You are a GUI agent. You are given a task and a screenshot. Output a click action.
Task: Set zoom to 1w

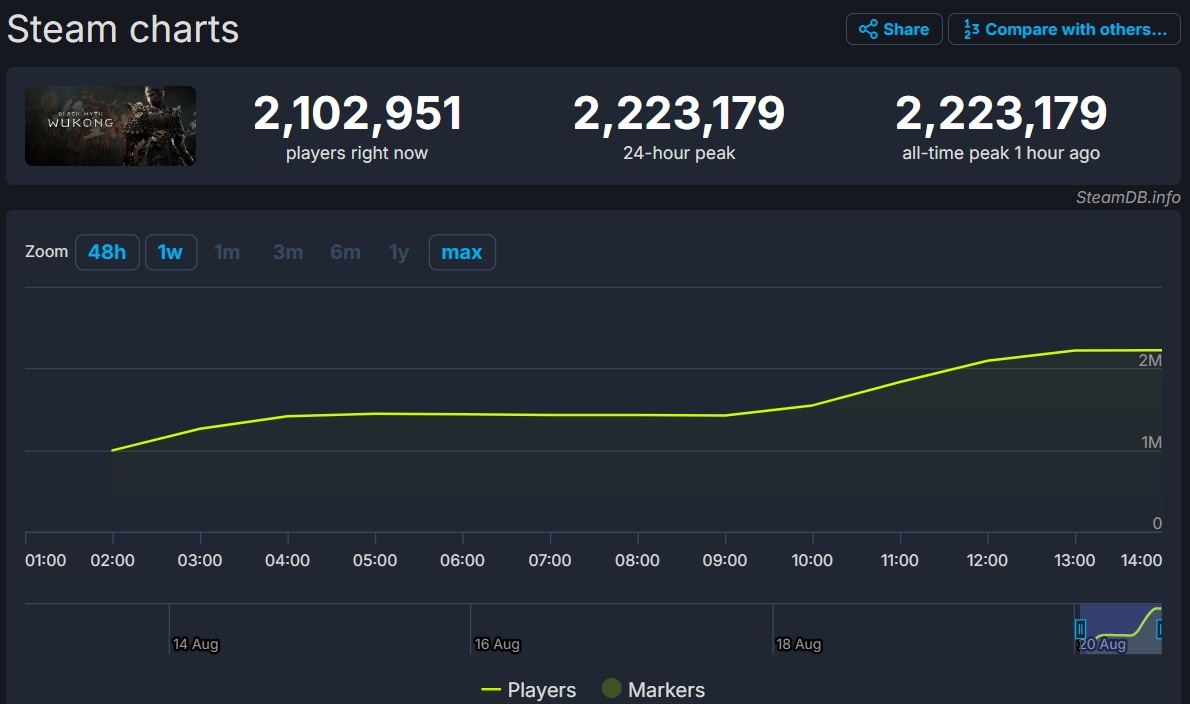[x=171, y=252]
